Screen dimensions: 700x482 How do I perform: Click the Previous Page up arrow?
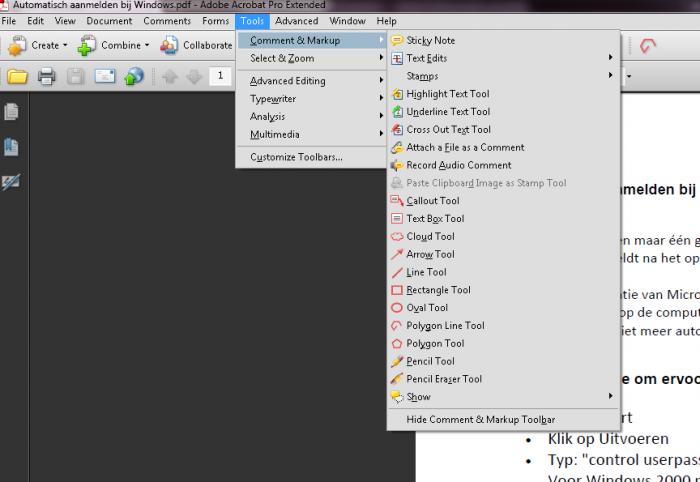pyautogui.click(x=170, y=76)
